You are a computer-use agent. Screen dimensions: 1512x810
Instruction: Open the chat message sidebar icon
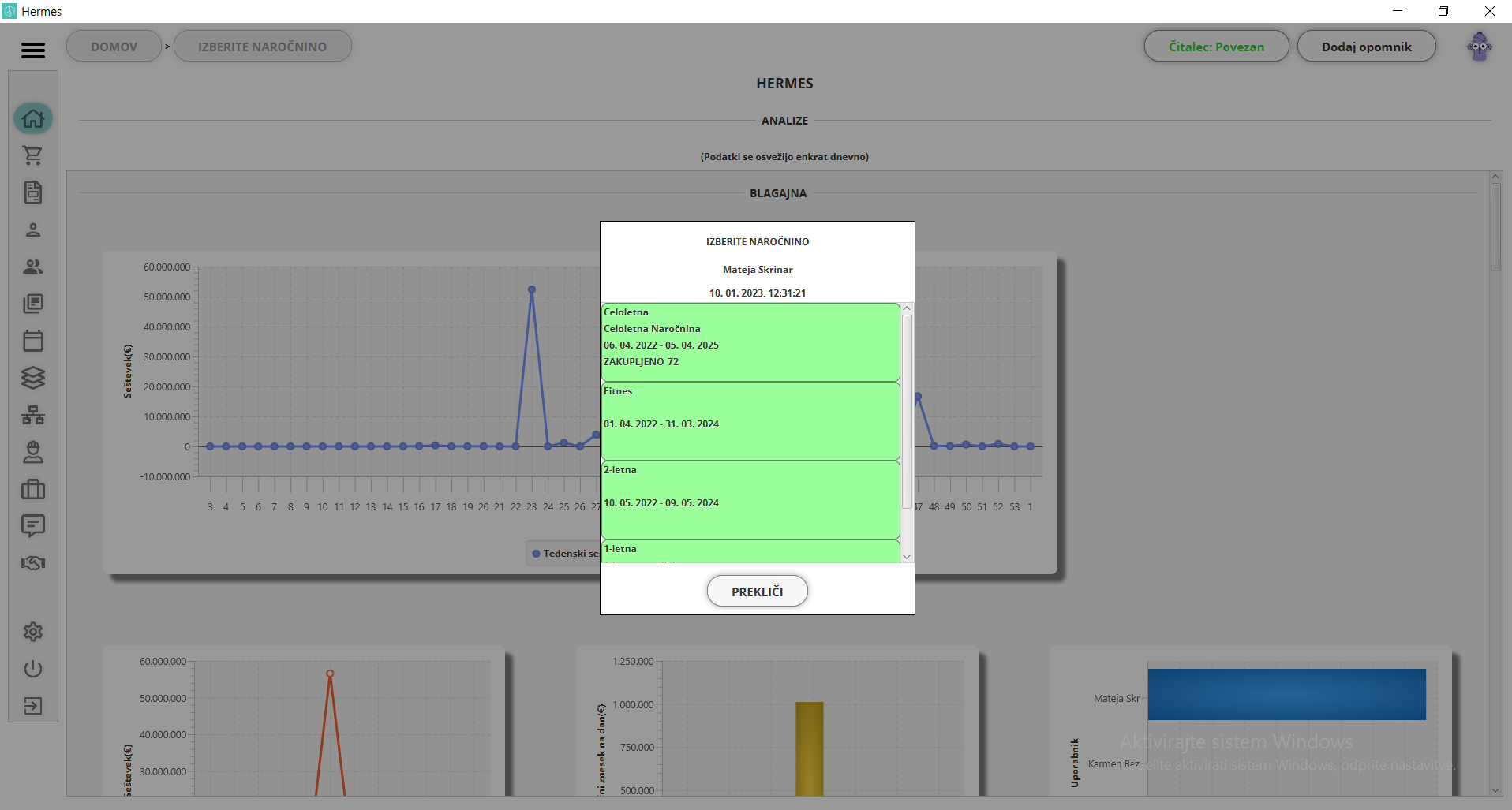(x=33, y=526)
